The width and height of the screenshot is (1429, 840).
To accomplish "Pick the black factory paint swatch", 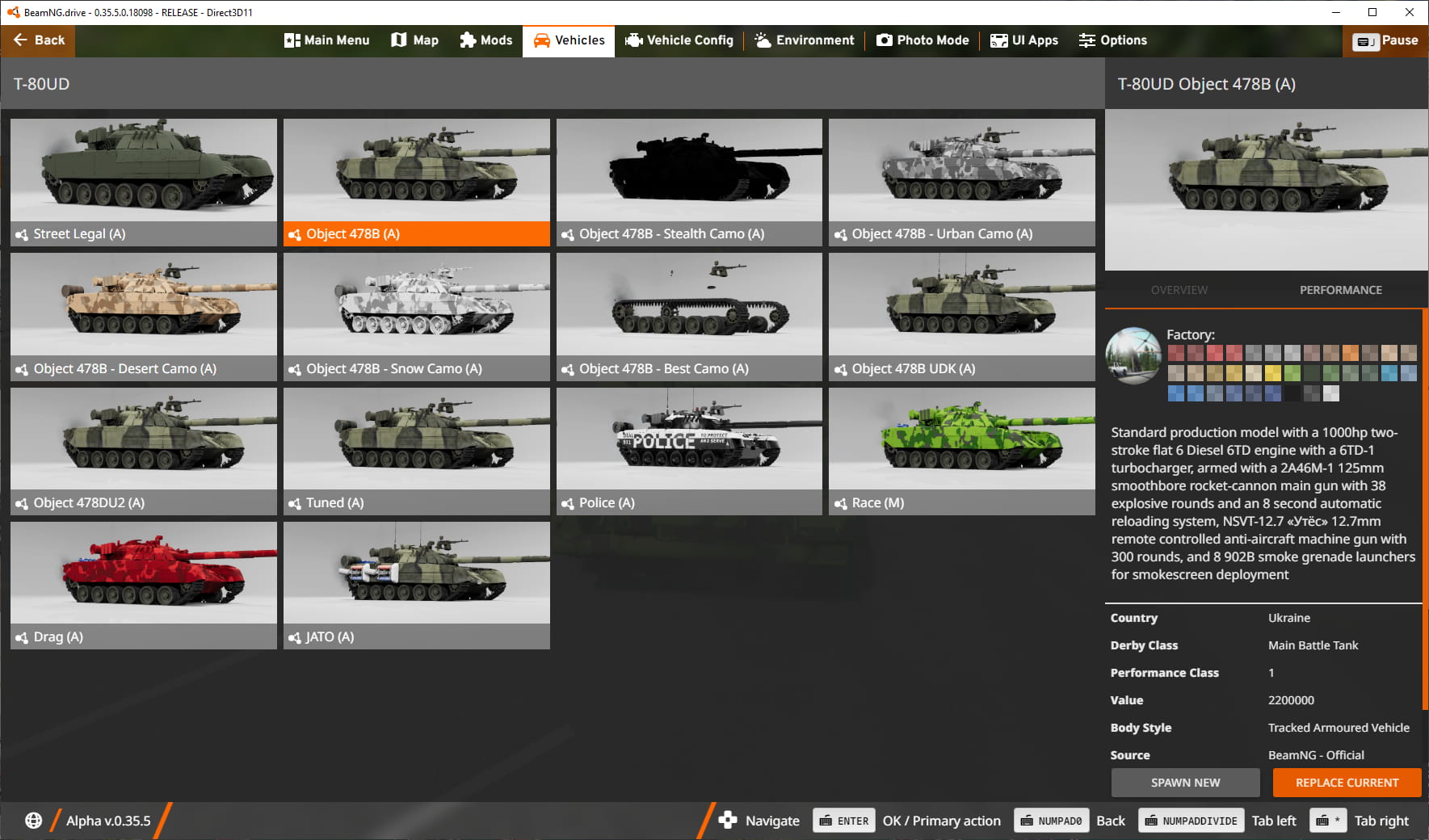I will (1292, 393).
